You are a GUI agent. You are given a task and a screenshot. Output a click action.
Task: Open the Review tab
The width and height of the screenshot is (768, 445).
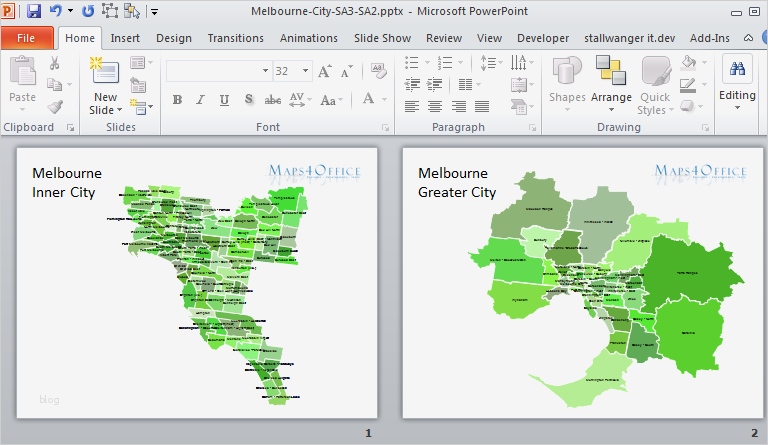coord(444,38)
